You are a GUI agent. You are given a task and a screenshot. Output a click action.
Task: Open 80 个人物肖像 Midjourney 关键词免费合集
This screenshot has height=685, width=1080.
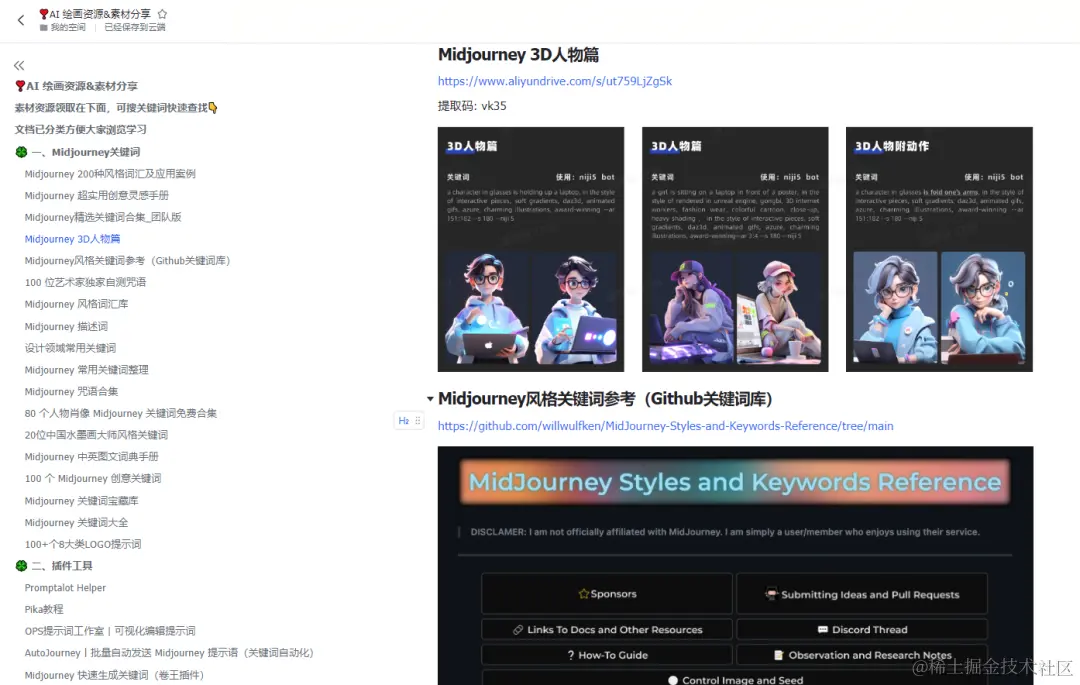(x=121, y=413)
